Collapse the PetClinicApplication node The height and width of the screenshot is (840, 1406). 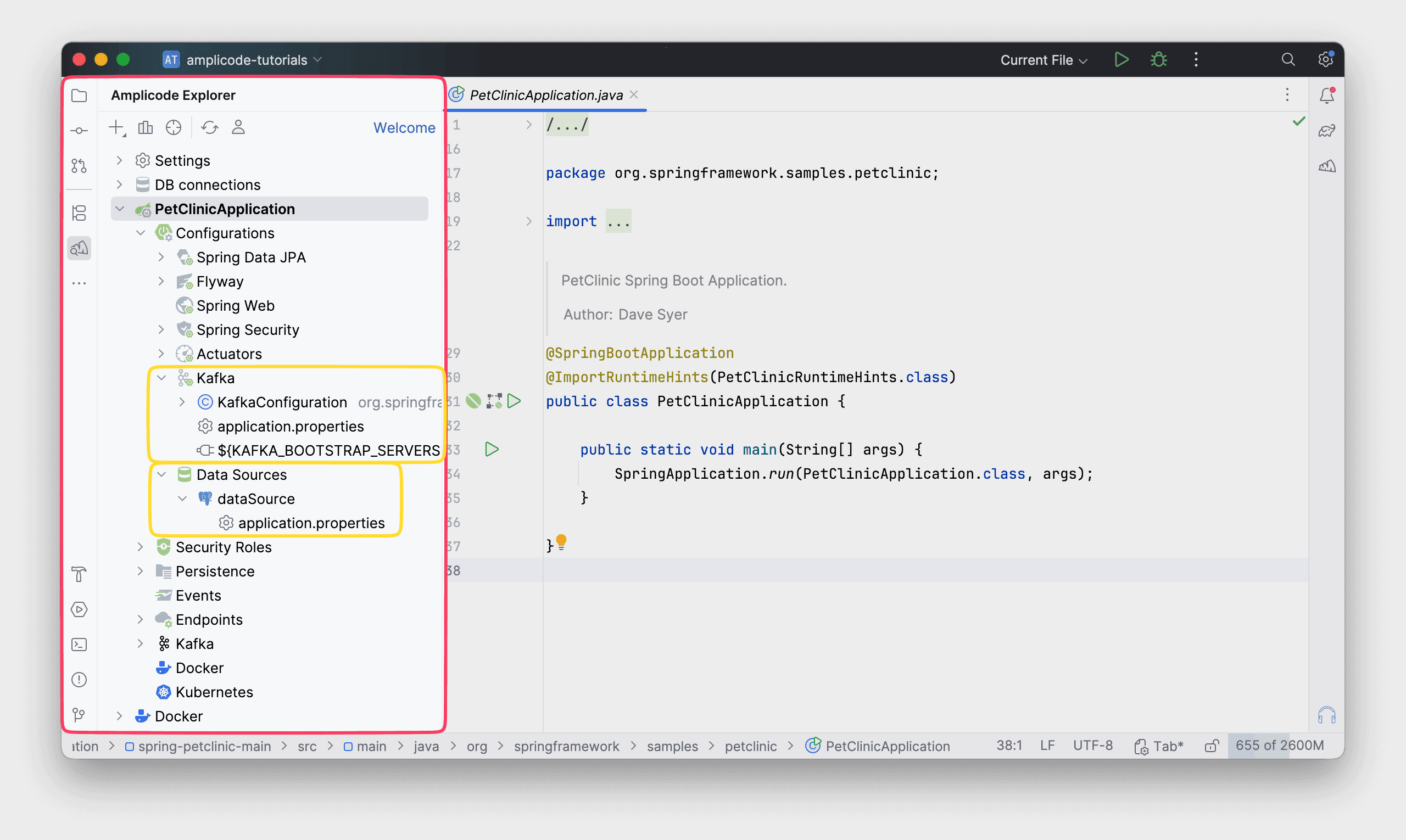coord(120,209)
